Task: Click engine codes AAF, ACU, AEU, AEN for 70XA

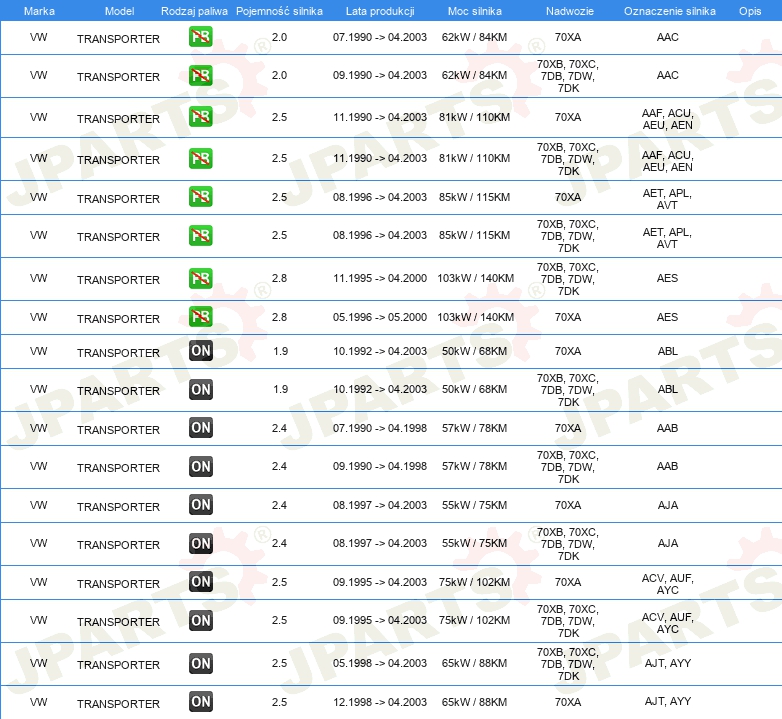Action: (x=667, y=119)
